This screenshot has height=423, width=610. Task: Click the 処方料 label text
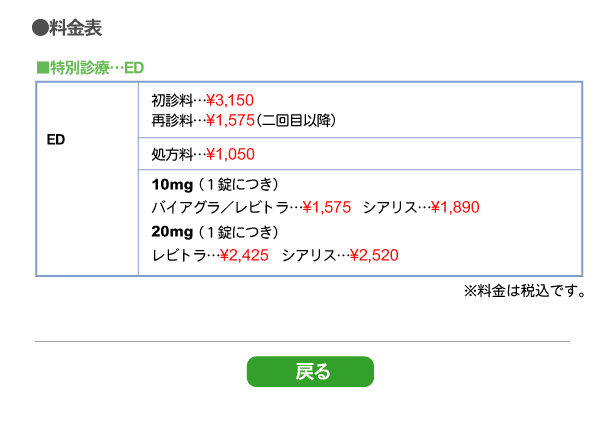(172, 154)
